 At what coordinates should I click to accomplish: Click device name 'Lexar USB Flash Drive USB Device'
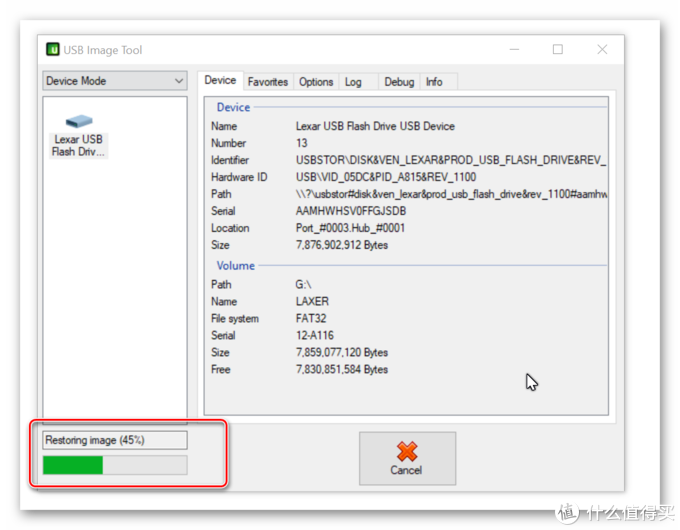pos(375,126)
